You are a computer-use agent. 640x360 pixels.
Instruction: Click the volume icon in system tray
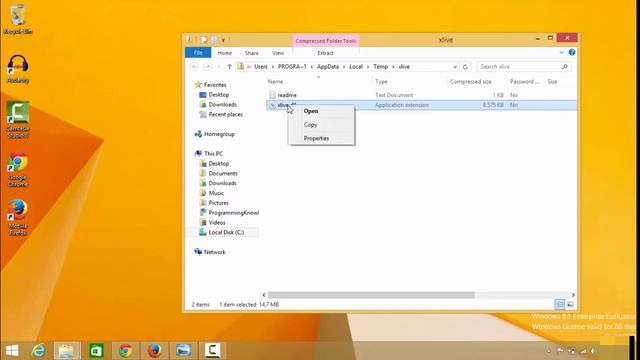(x=593, y=351)
